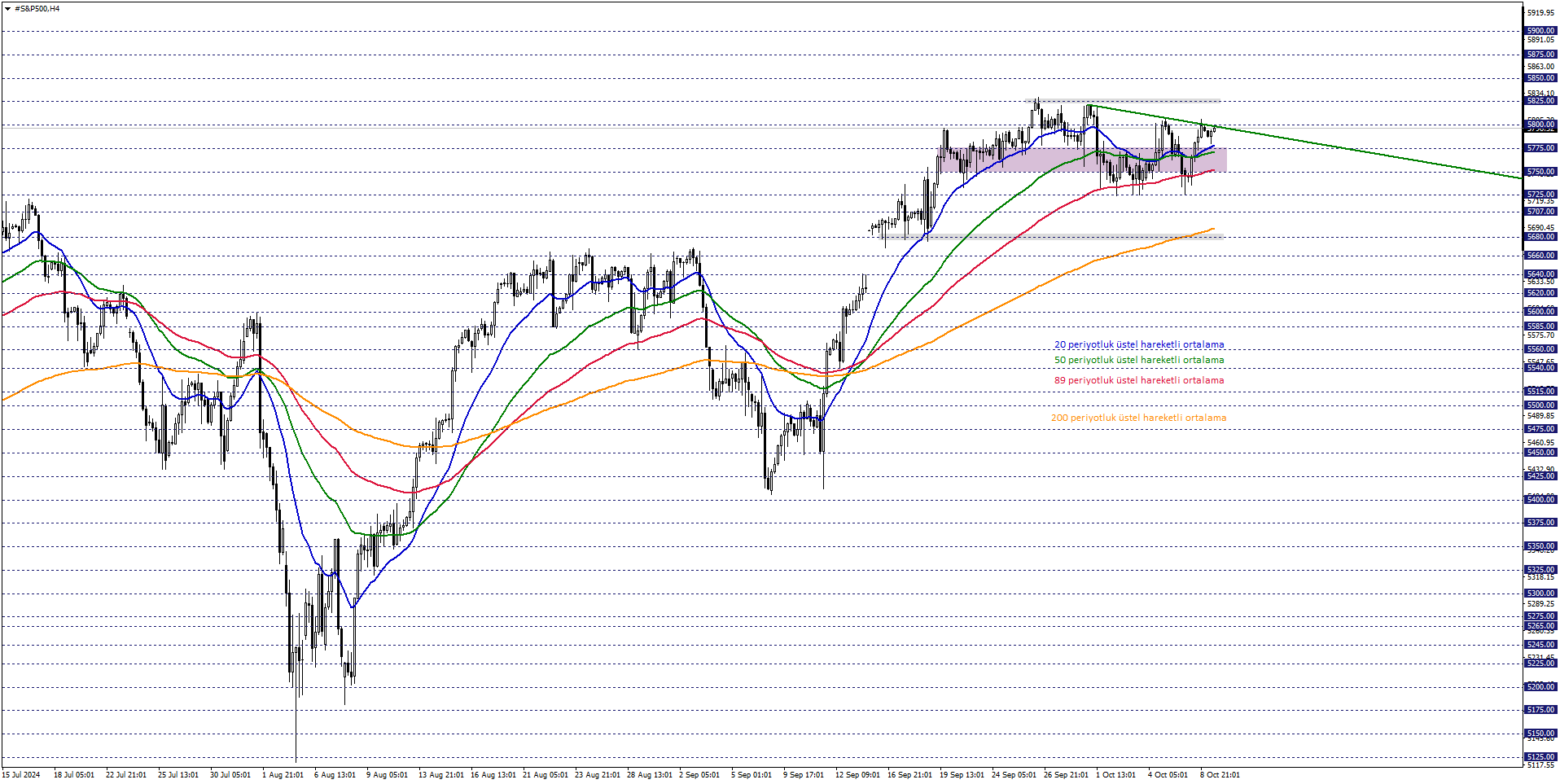
Task: Click the 1 Aug 21:01 time label
Action: coord(283,775)
